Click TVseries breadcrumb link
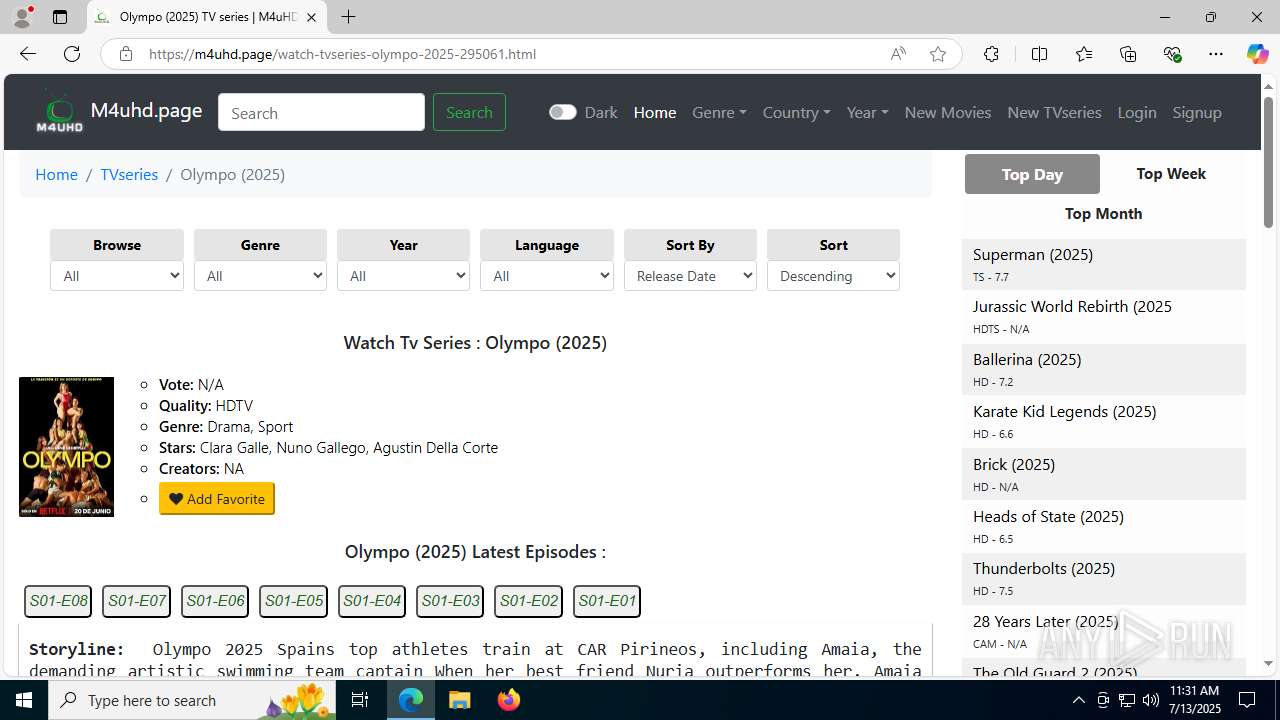This screenshot has width=1280, height=720. [x=129, y=174]
